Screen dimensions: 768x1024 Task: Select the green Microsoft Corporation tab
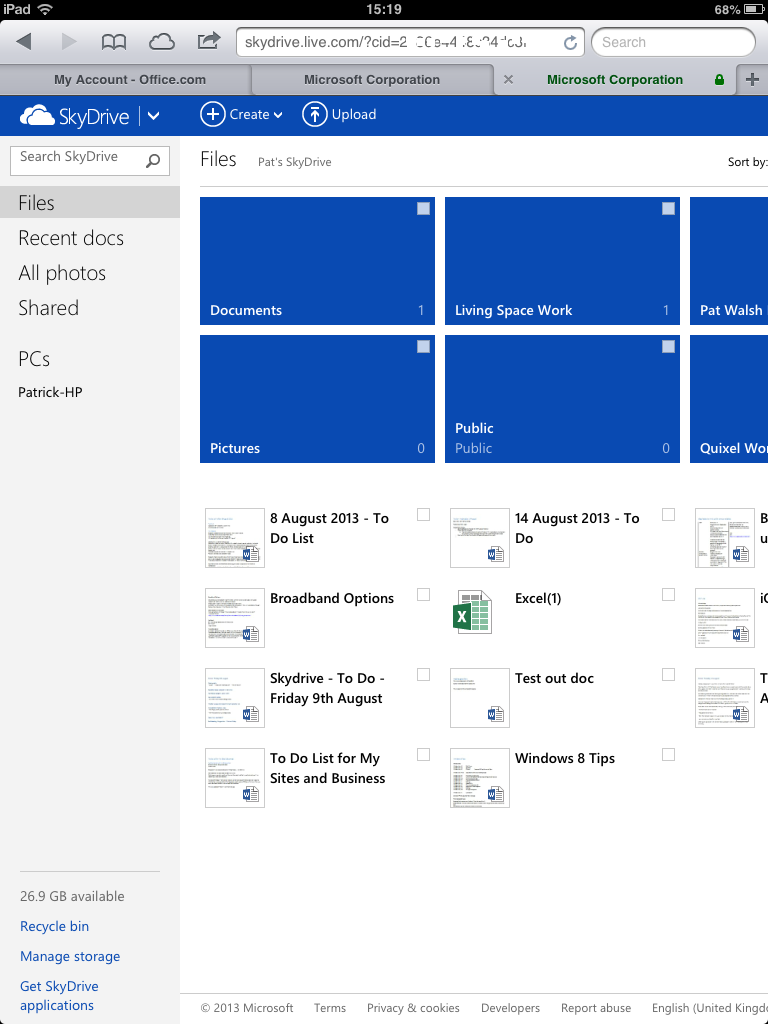click(615, 80)
